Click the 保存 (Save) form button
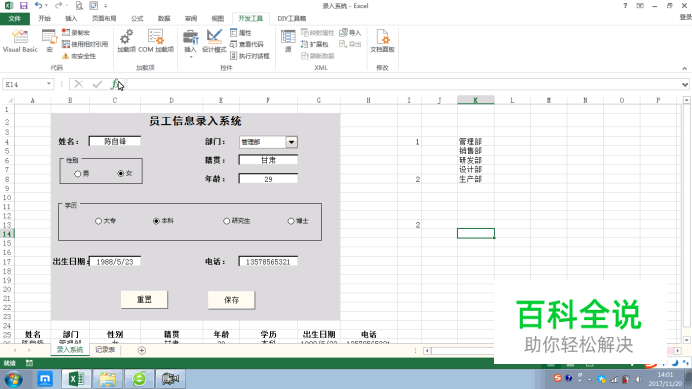 231,300
